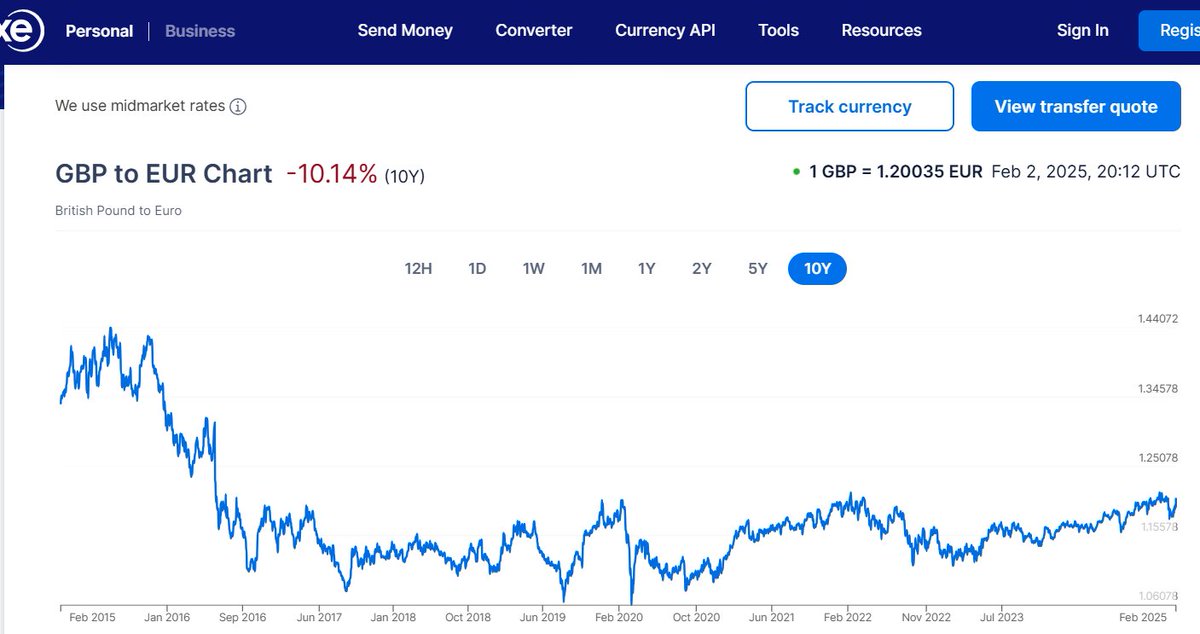Show midmarket rates info icon

238,106
